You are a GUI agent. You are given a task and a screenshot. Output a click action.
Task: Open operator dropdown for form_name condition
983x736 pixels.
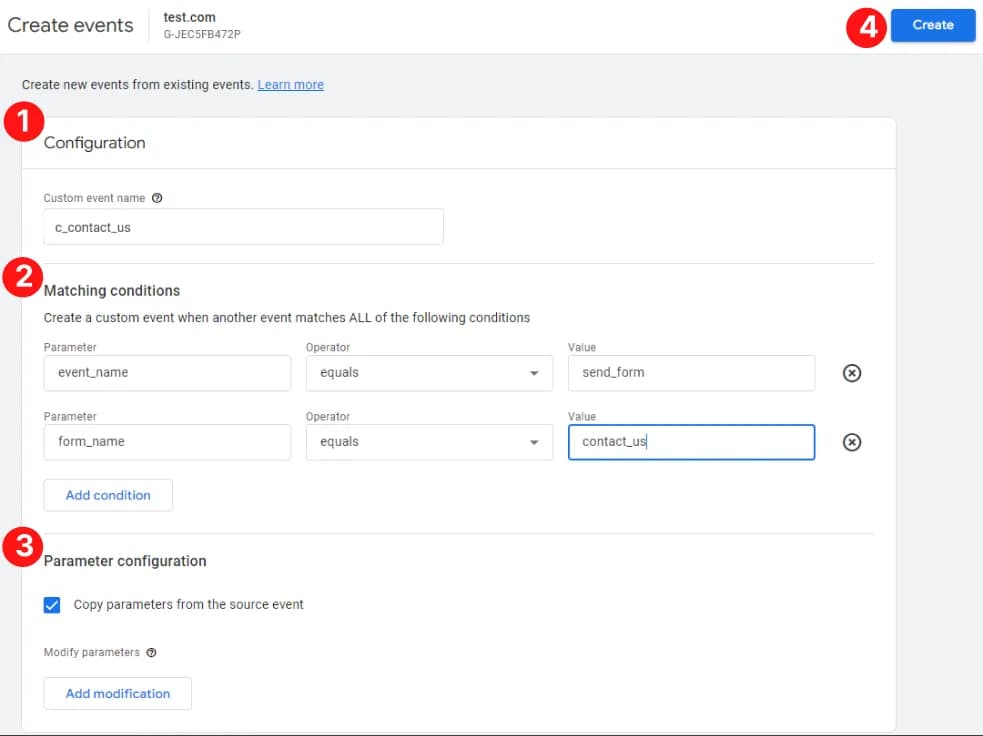tap(429, 442)
